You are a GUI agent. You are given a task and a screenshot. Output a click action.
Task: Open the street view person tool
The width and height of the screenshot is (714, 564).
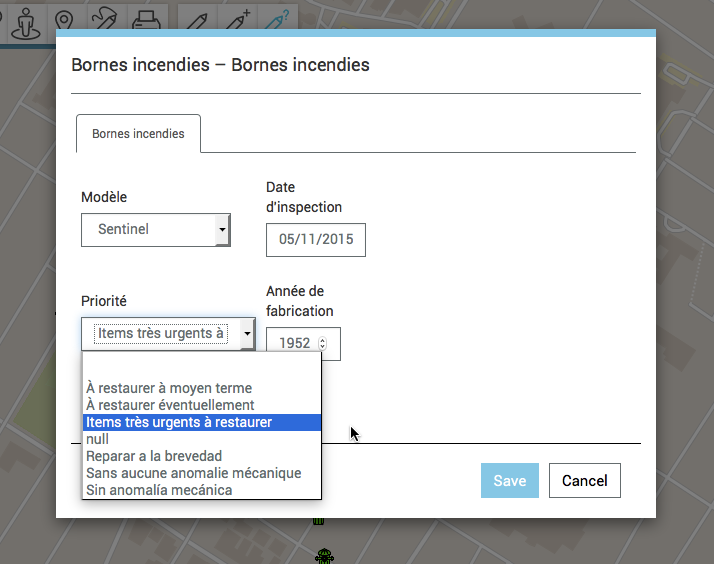coord(26,23)
